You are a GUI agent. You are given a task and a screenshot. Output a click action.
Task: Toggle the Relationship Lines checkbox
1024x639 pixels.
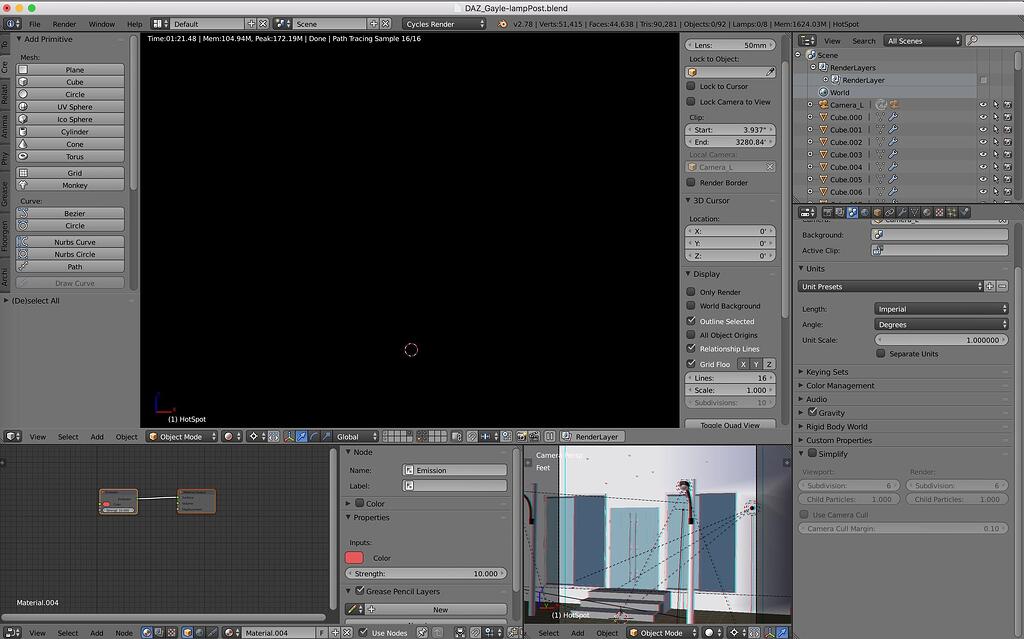pos(691,348)
